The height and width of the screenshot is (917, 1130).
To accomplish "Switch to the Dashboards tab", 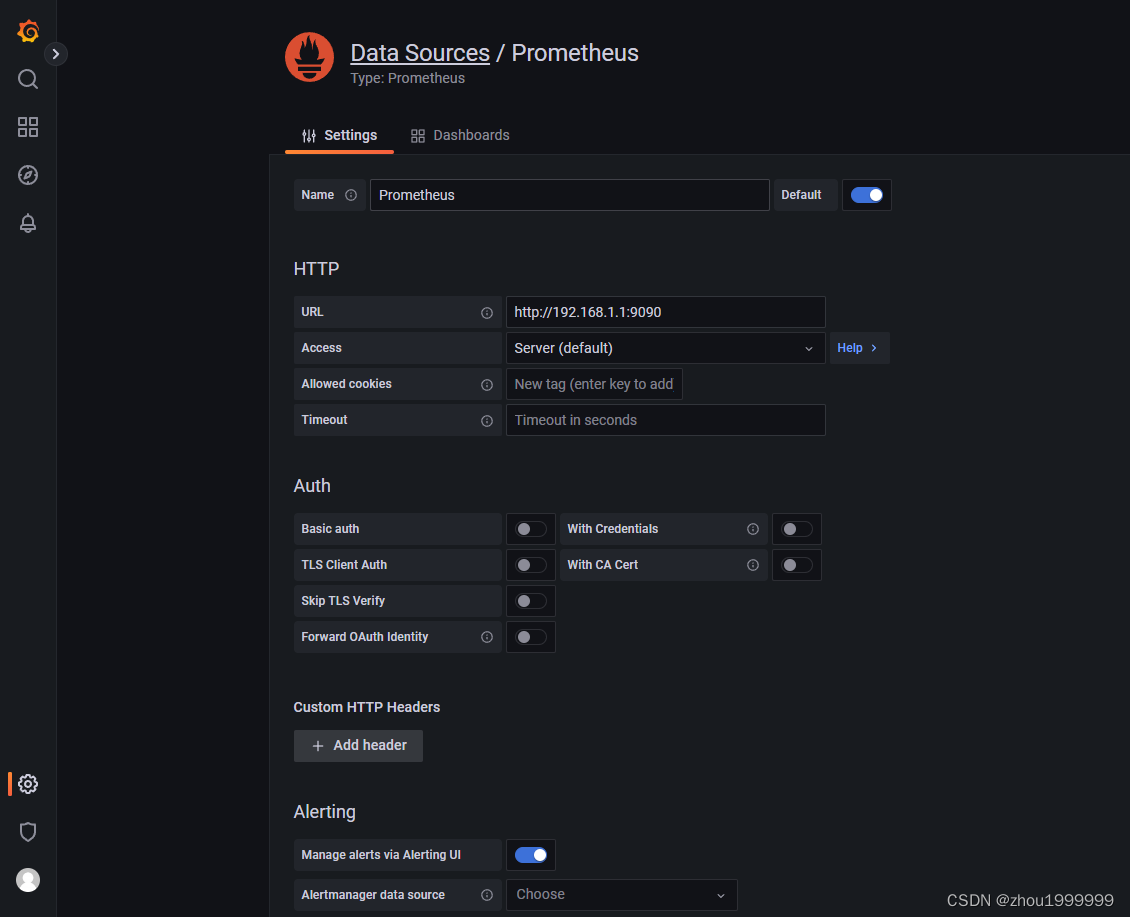I will click(460, 136).
